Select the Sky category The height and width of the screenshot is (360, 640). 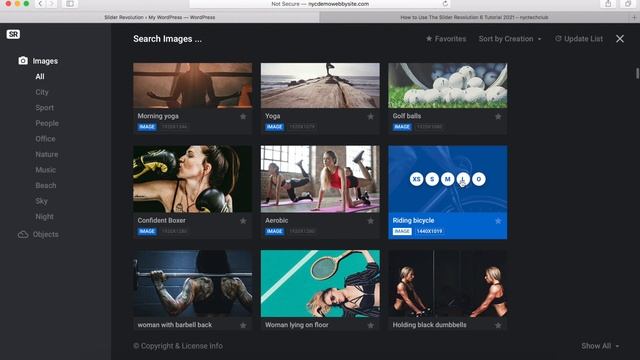(x=41, y=201)
